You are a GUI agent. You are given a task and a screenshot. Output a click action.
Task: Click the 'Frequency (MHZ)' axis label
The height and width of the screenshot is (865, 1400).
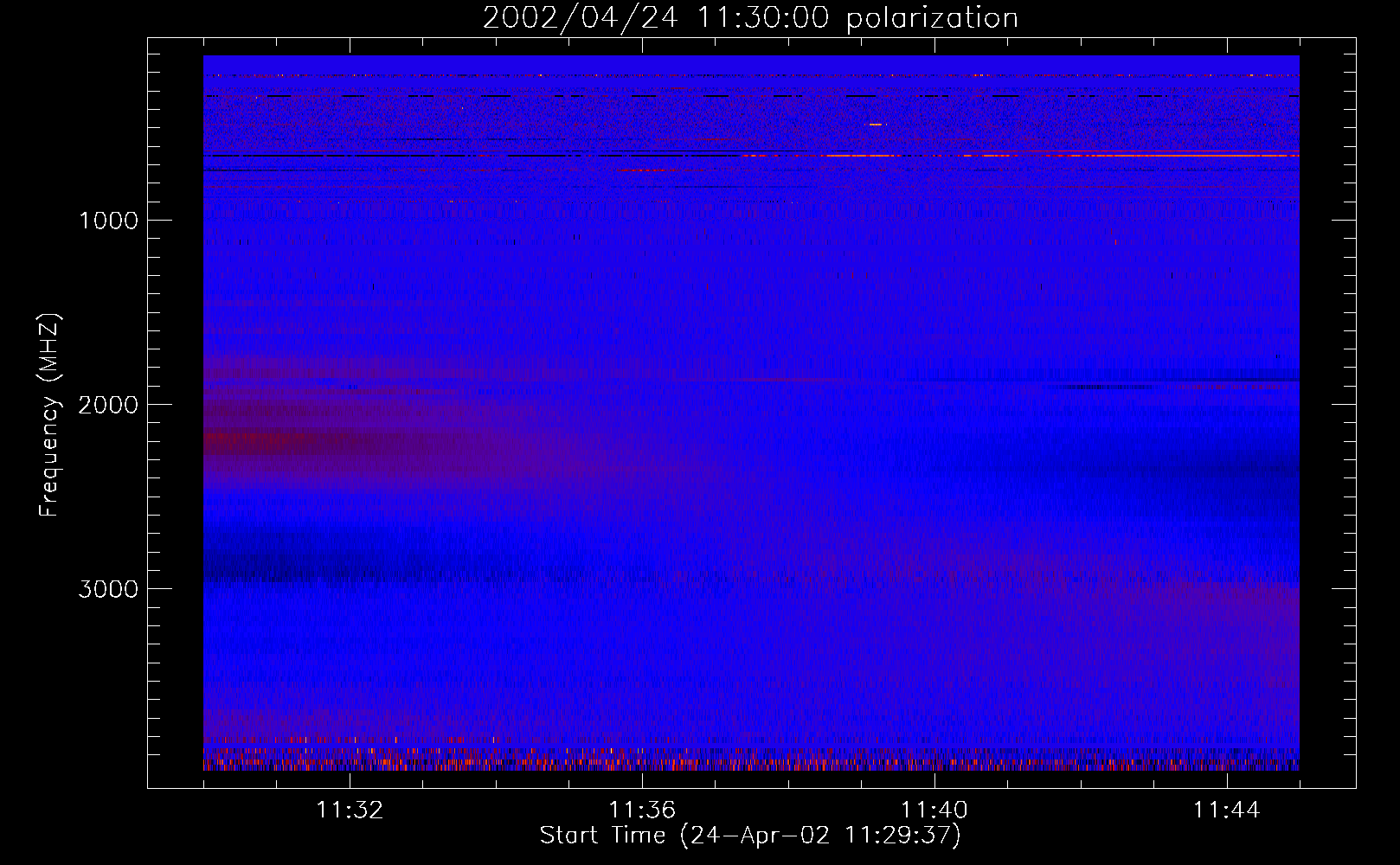pyautogui.click(x=50, y=415)
